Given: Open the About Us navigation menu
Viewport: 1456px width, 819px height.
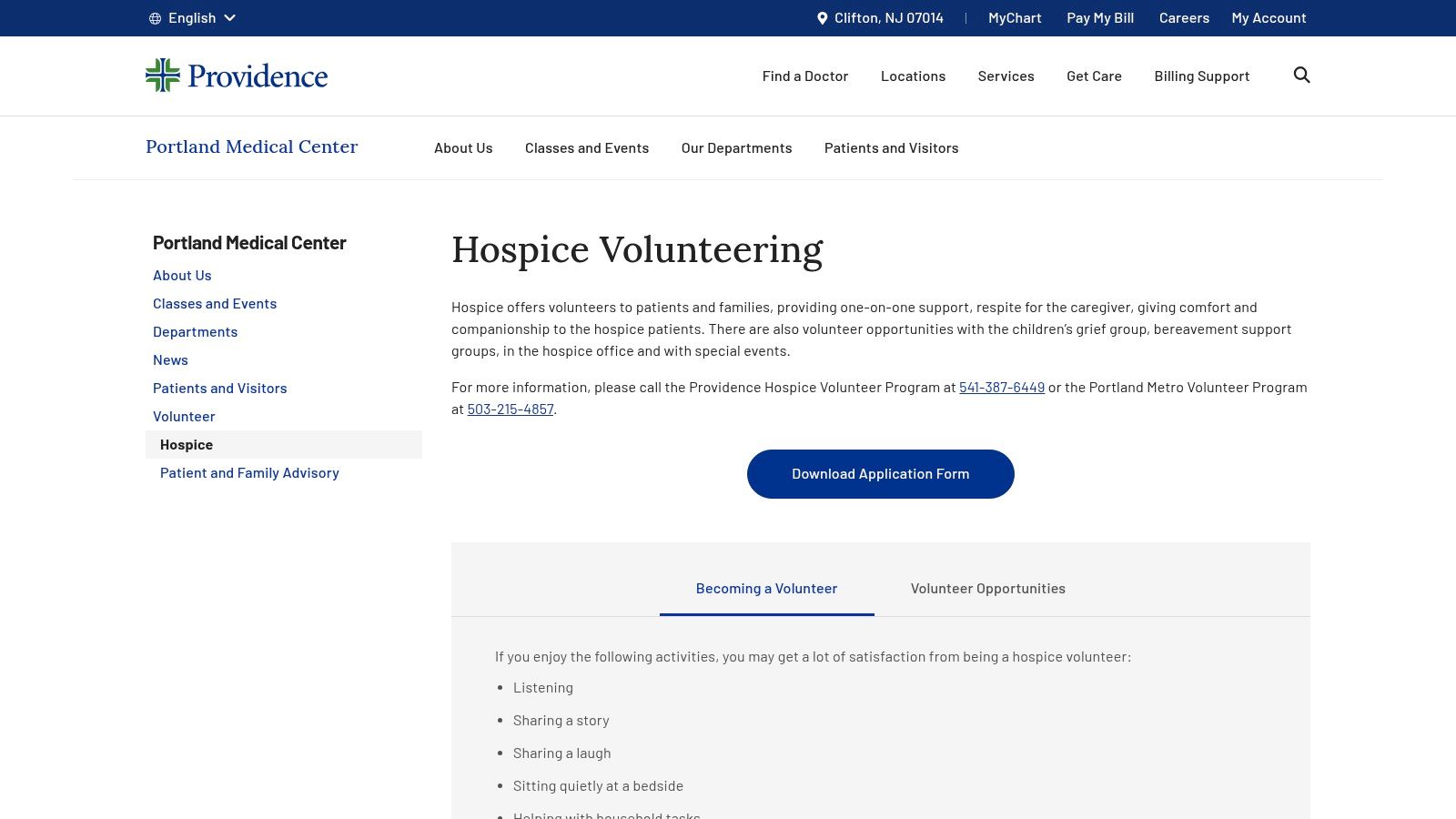Looking at the screenshot, I should (463, 147).
